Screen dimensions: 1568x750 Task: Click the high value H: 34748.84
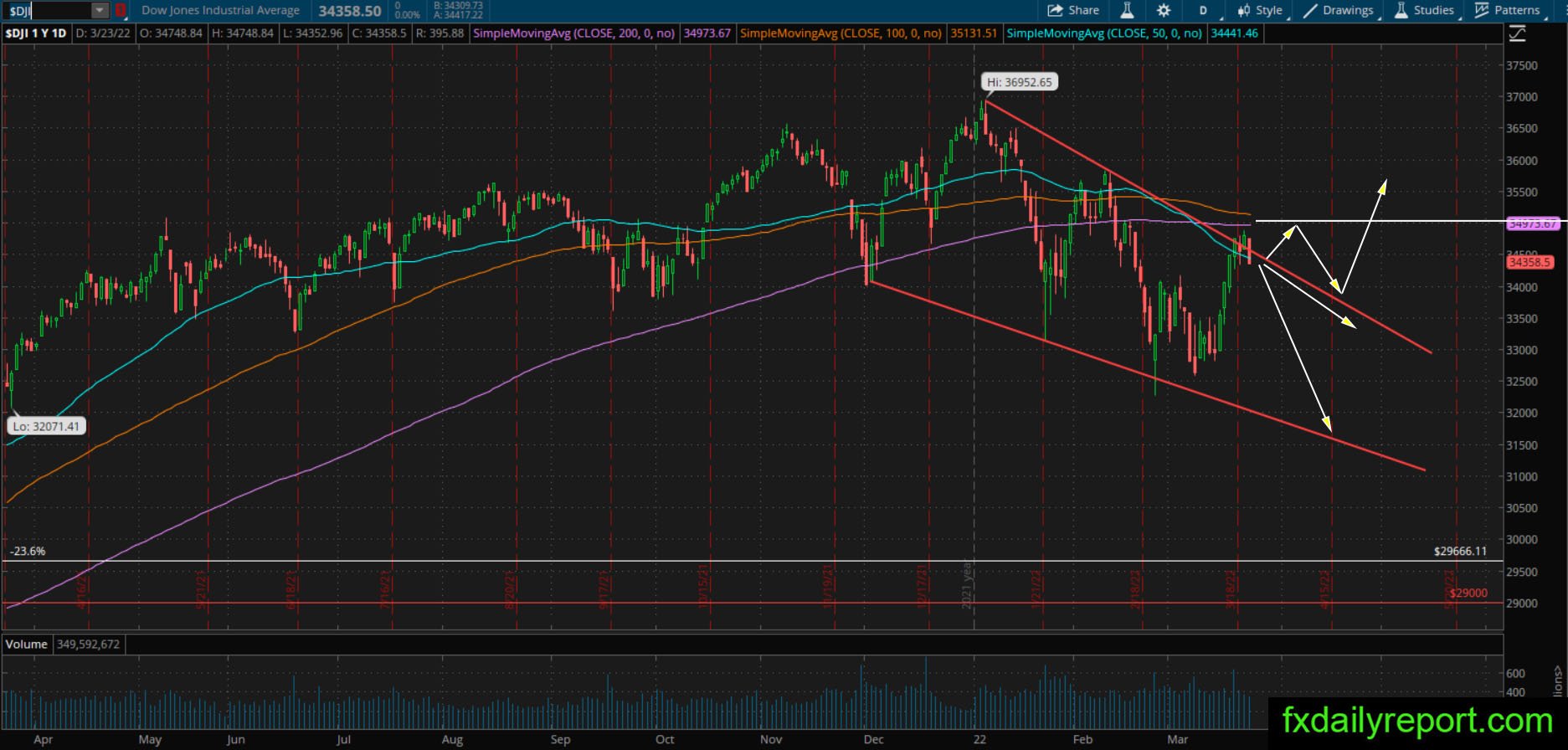(x=243, y=33)
